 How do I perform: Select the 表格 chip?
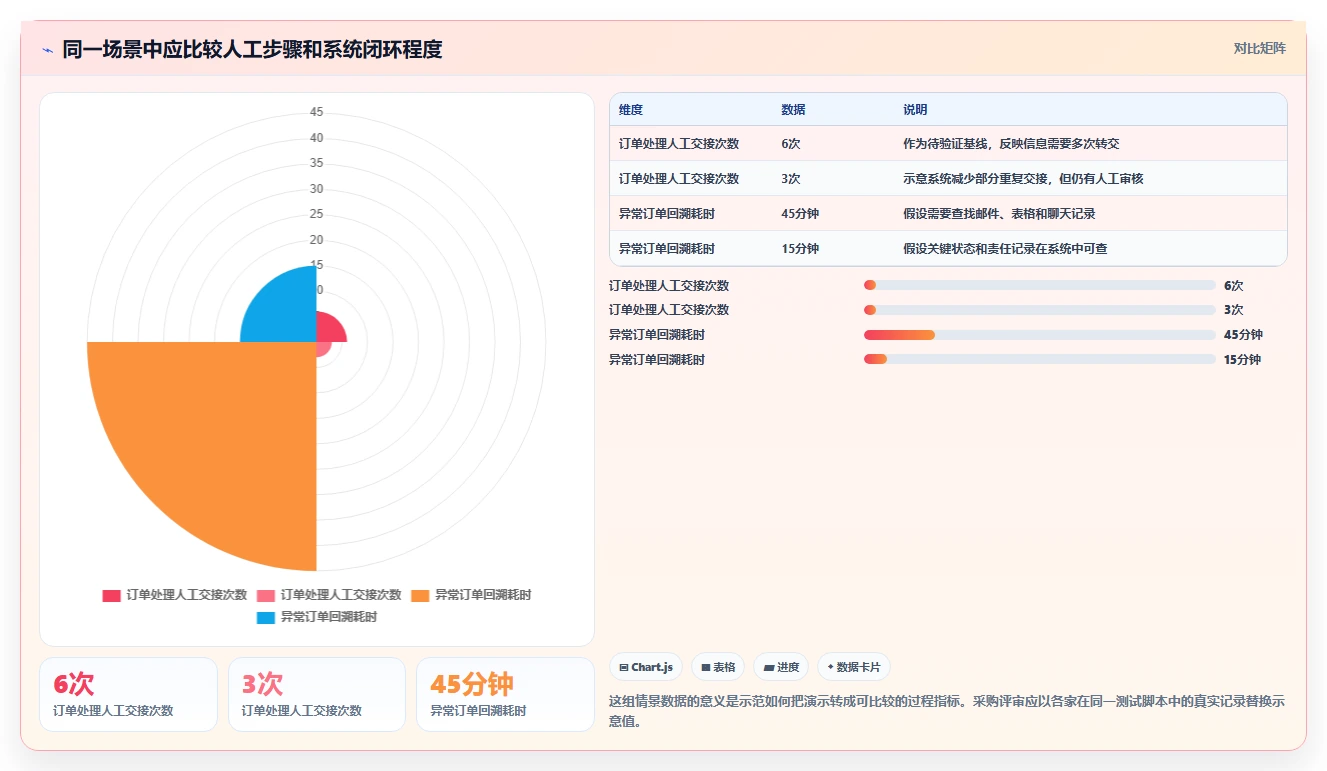718,667
